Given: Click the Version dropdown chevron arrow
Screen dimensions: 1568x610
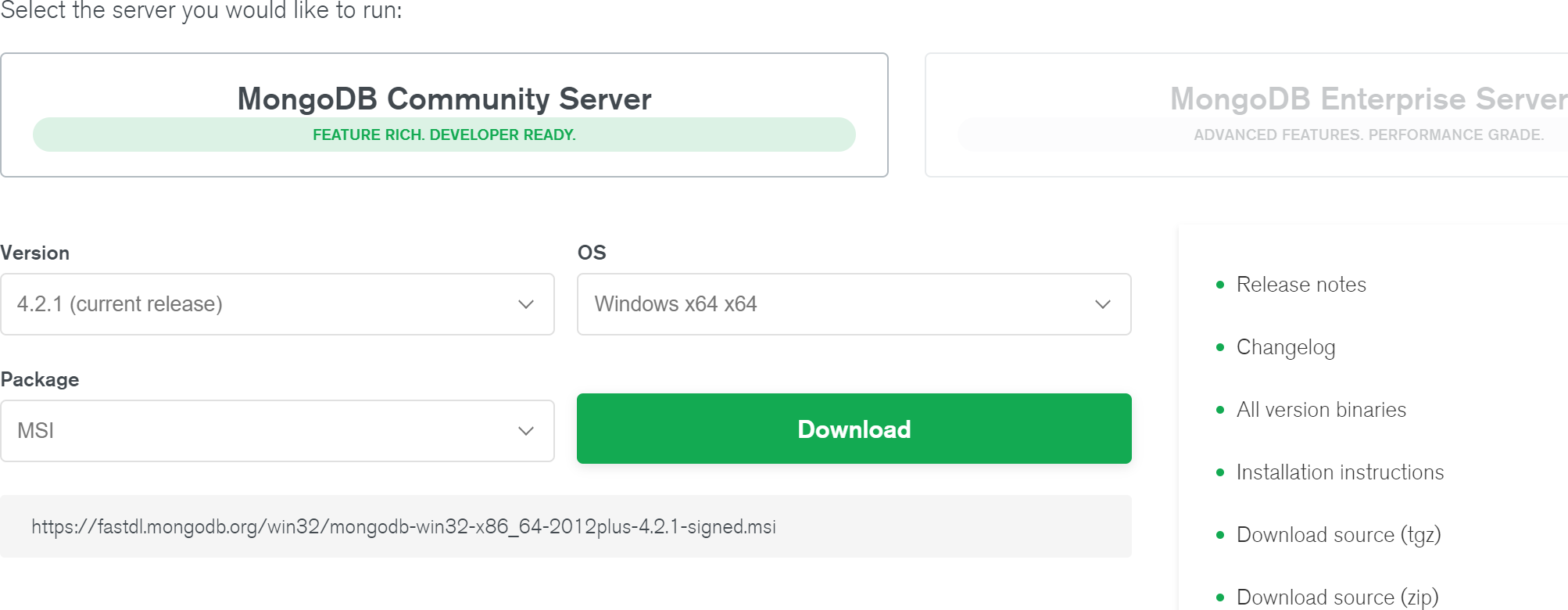Looking at the screenshot, I should (525, 304).
